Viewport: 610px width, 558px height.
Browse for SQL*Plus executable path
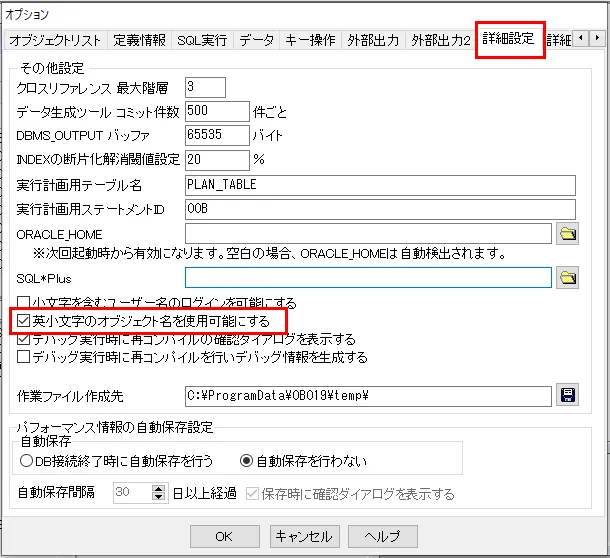[x=567, y=278]
